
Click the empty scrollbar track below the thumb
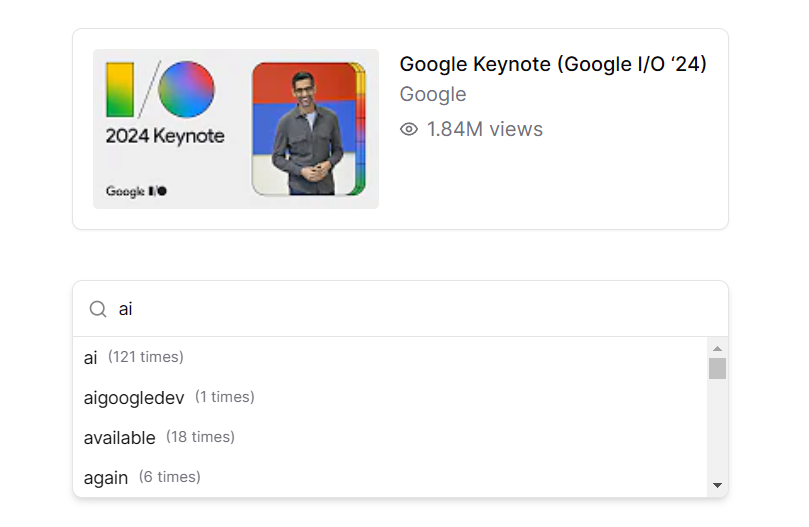point(717,430)
